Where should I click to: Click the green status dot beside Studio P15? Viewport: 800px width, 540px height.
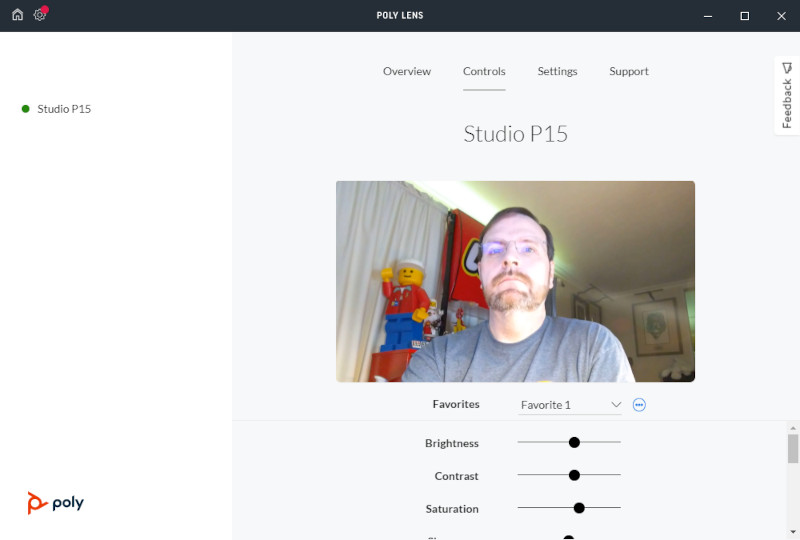pos(26,109)
